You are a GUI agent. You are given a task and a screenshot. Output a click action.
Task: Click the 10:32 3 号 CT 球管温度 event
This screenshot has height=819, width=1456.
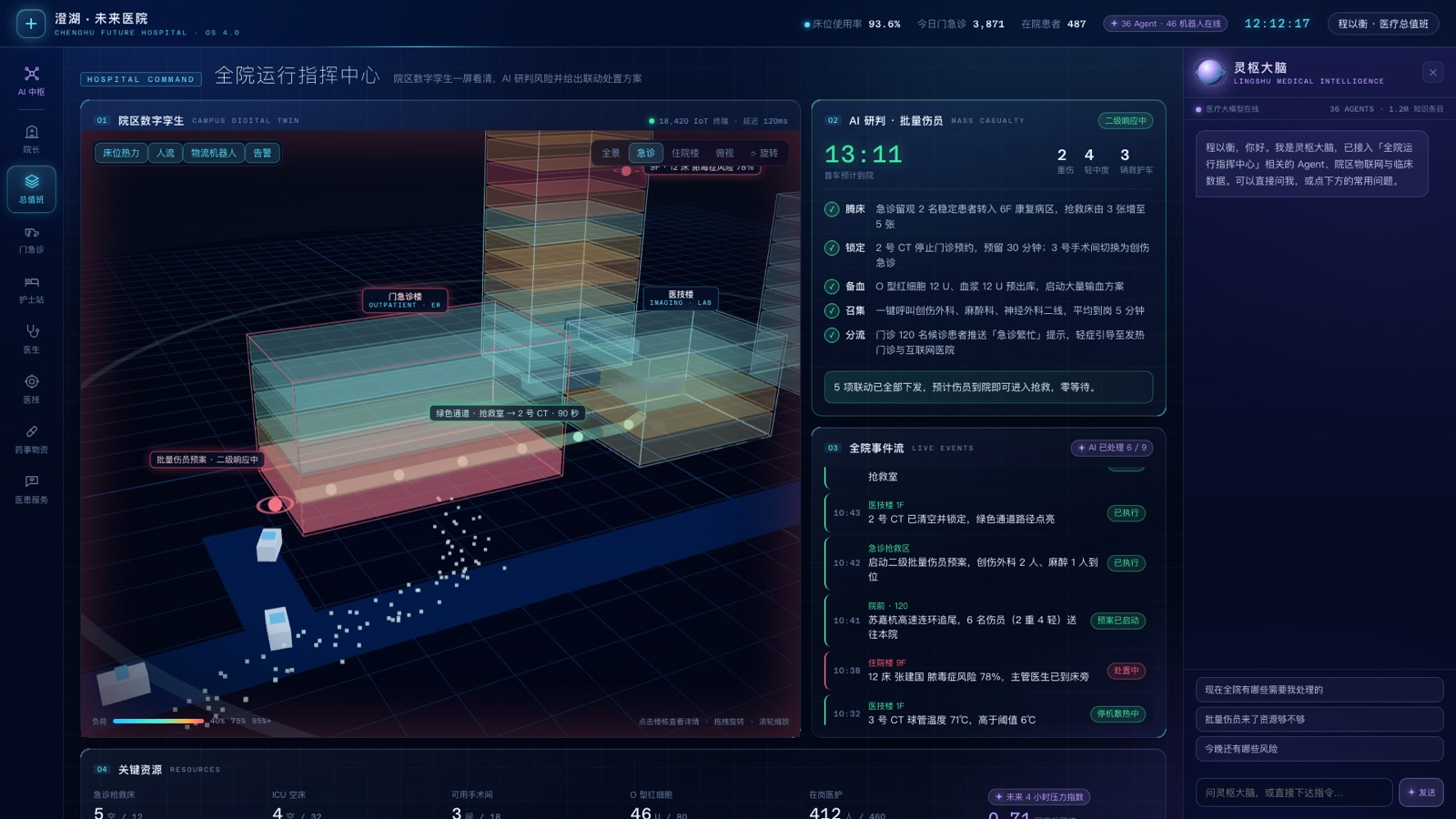tap(986, 713)
